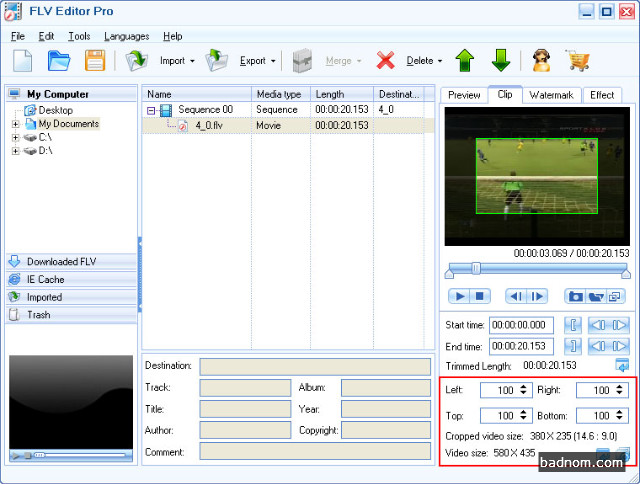The height and width of the screenshot is (484, 640).
Task: Click left trim marker on timeline
Action: [449, 274]
